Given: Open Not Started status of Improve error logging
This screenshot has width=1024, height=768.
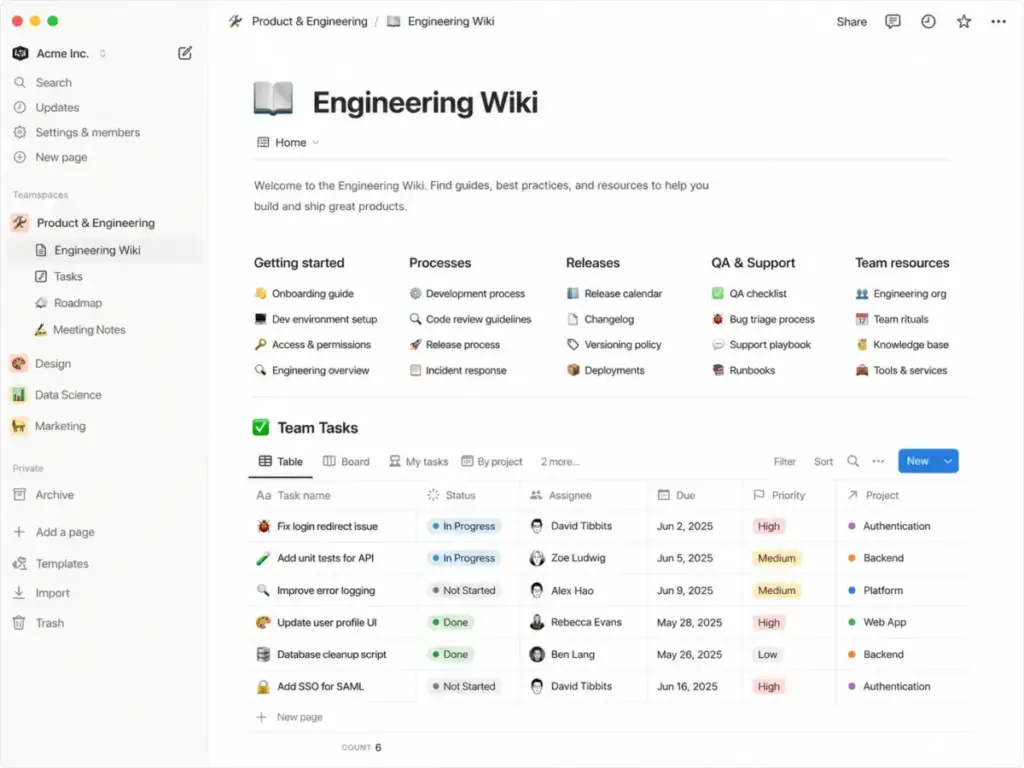Looking at the screenshot, I should [464, 590].
